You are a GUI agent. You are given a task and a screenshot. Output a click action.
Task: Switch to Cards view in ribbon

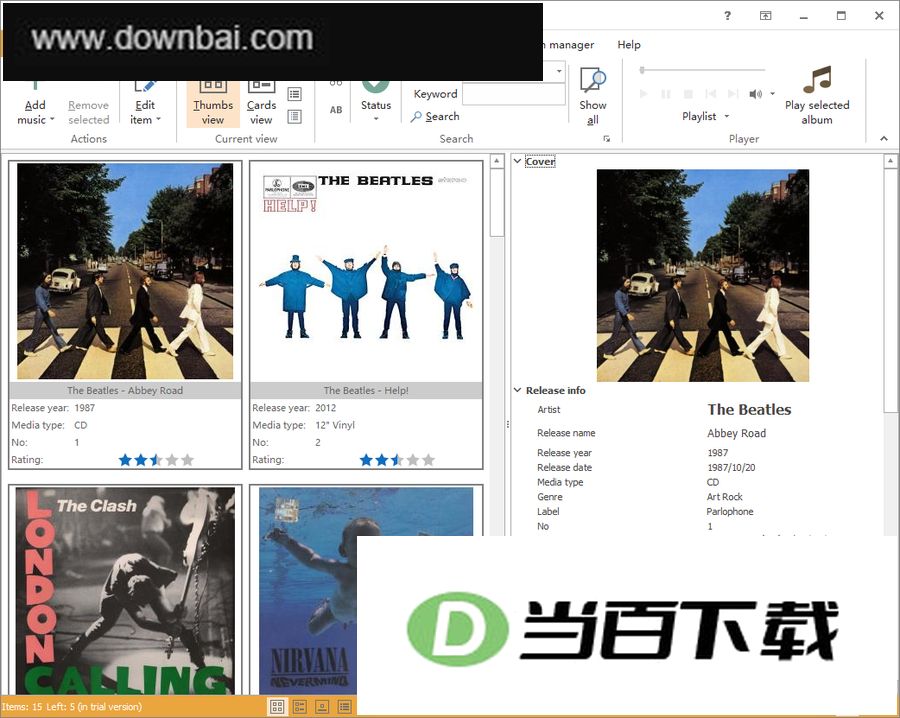(261, 105)
